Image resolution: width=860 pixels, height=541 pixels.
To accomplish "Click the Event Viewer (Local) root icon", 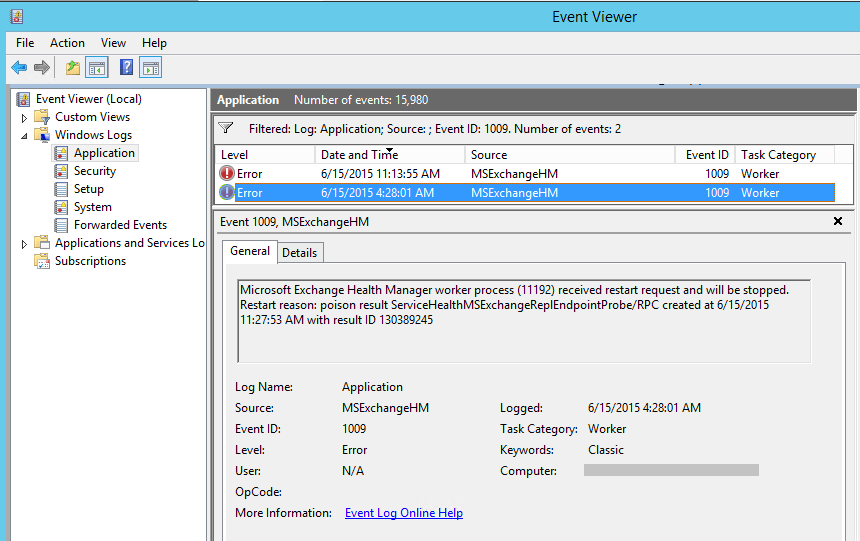I will (24, 99).
